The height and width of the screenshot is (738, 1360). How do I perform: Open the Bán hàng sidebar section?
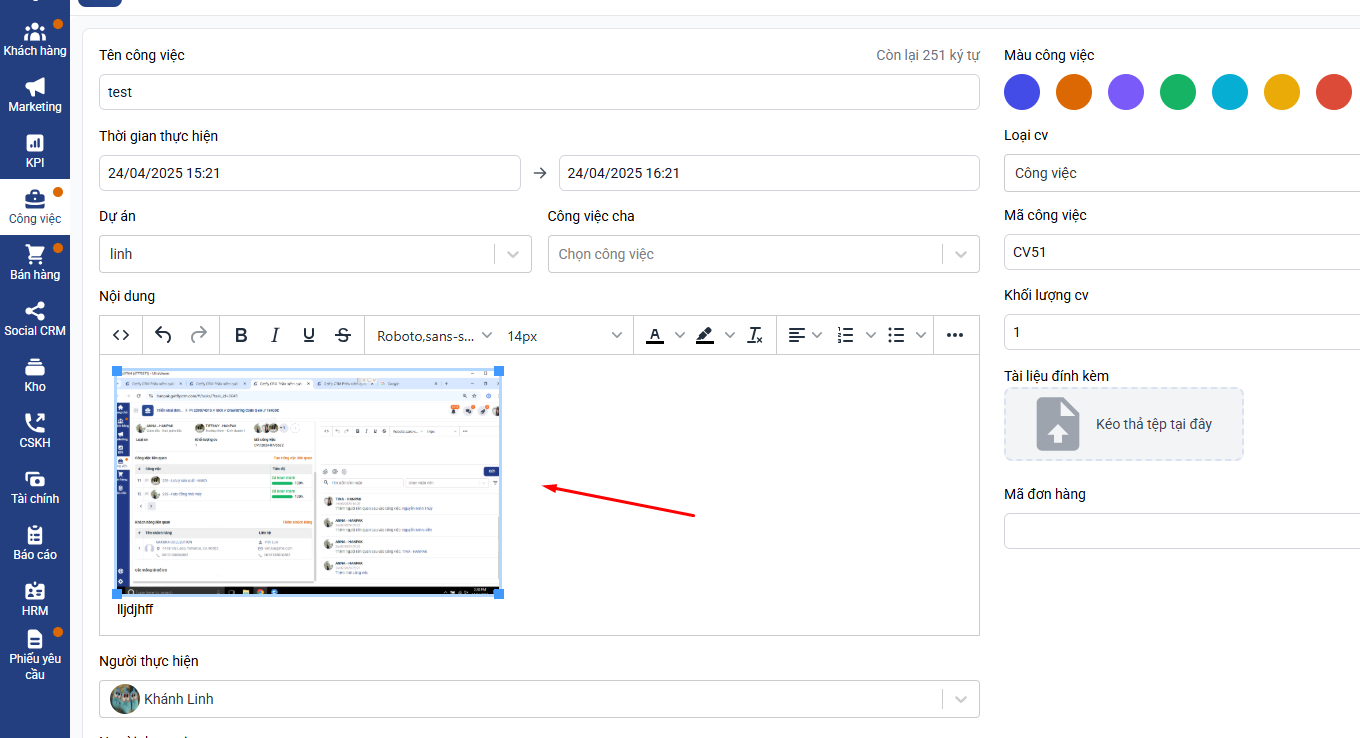[35, 263]
